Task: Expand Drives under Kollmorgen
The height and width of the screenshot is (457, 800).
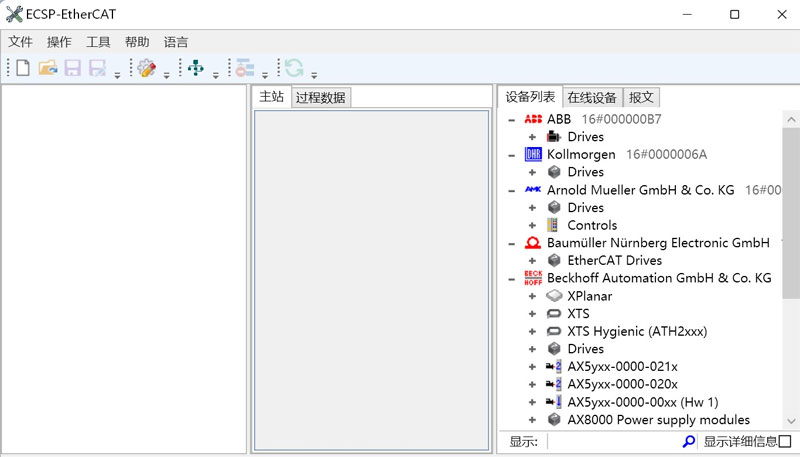Action: [x=532, y=172]
